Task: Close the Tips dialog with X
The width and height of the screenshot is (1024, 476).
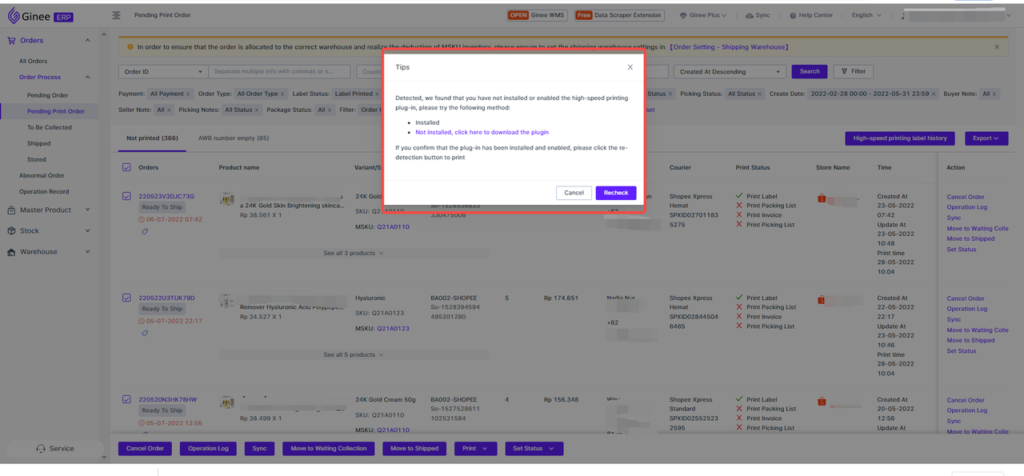Action: pyautogui.click(x=630, y=67)
